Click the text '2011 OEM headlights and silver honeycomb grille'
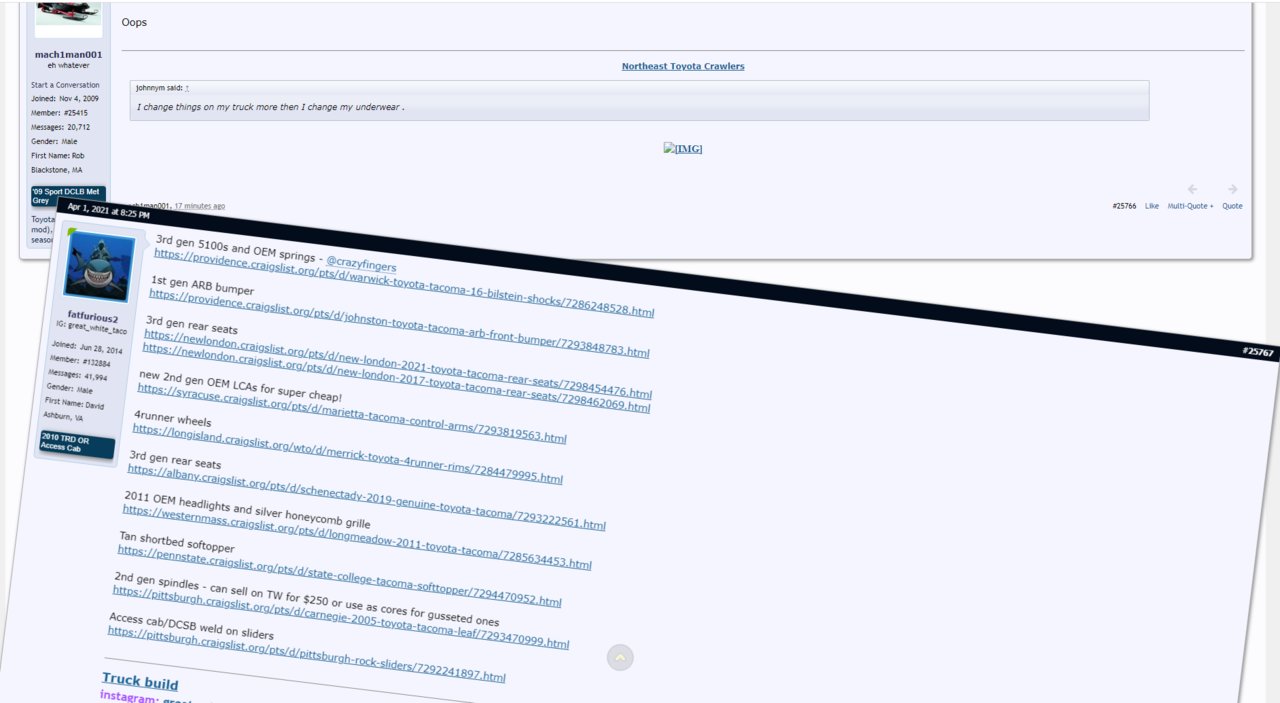1280x703 pixels. [x=247, y=510]
